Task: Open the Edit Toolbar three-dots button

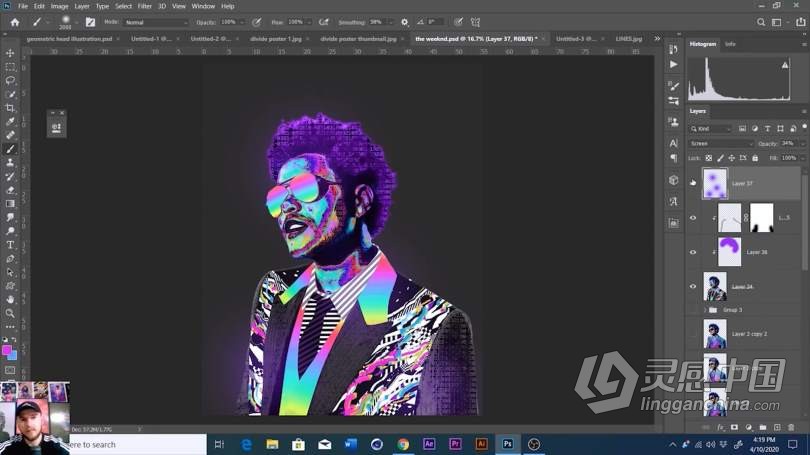Action: point(10,327)
